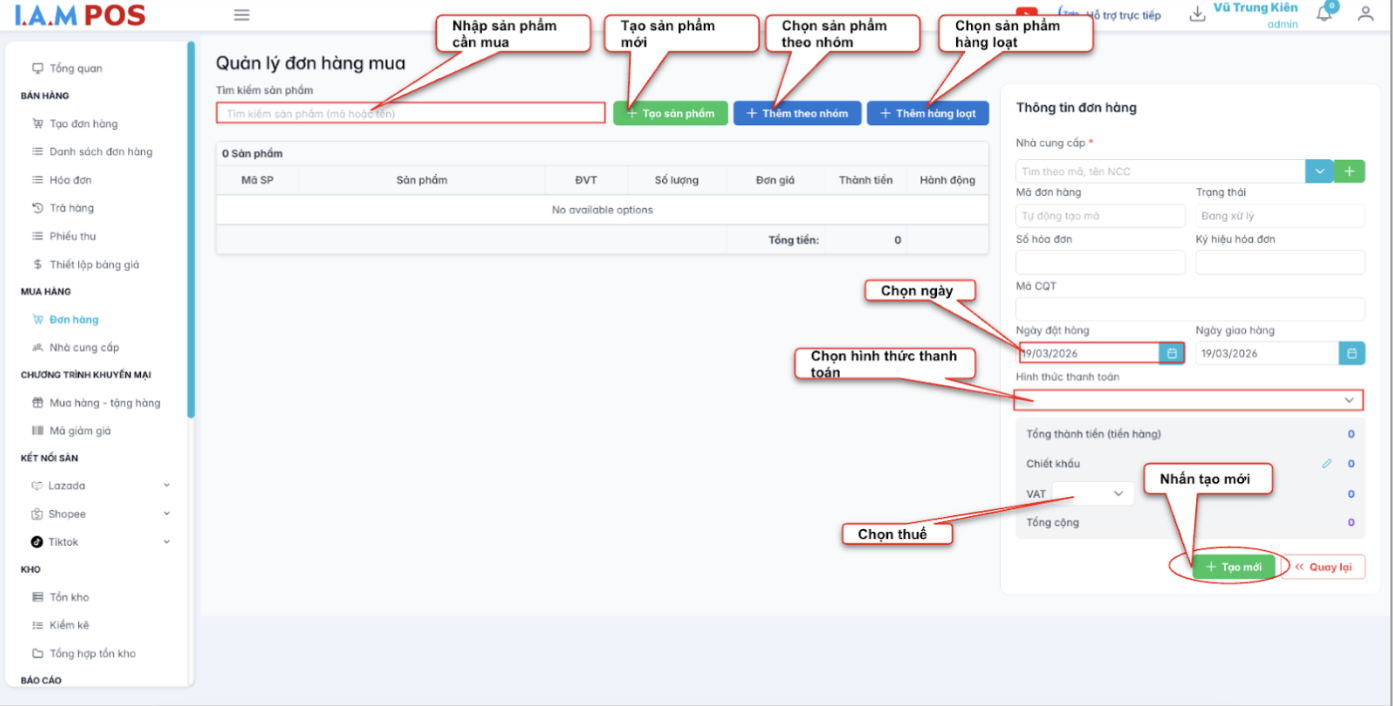1394x706 pixels.
Task: Click the download icon in top bar
Action: point(1197,14)
